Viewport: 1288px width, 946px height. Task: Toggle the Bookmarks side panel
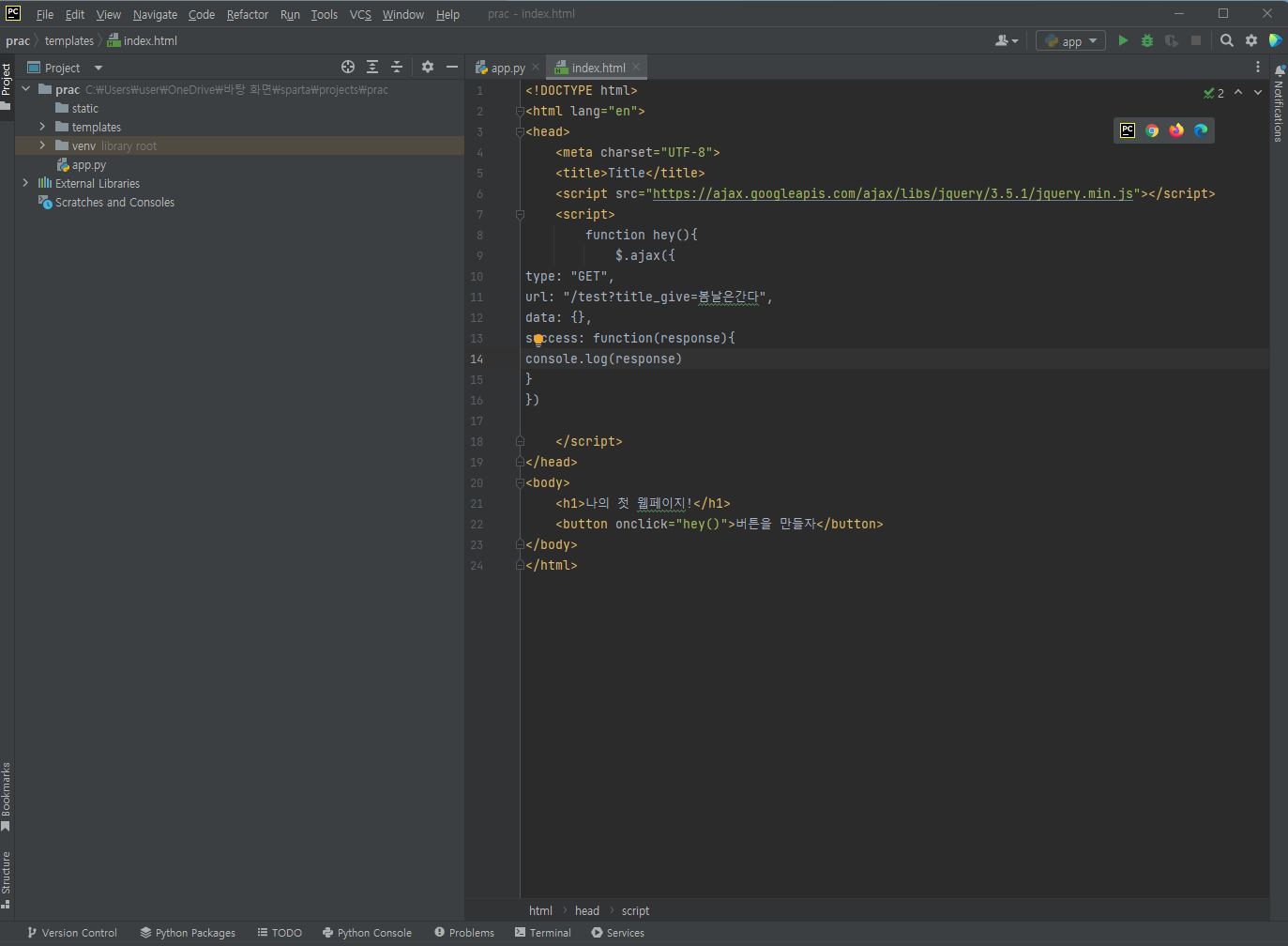6,797
